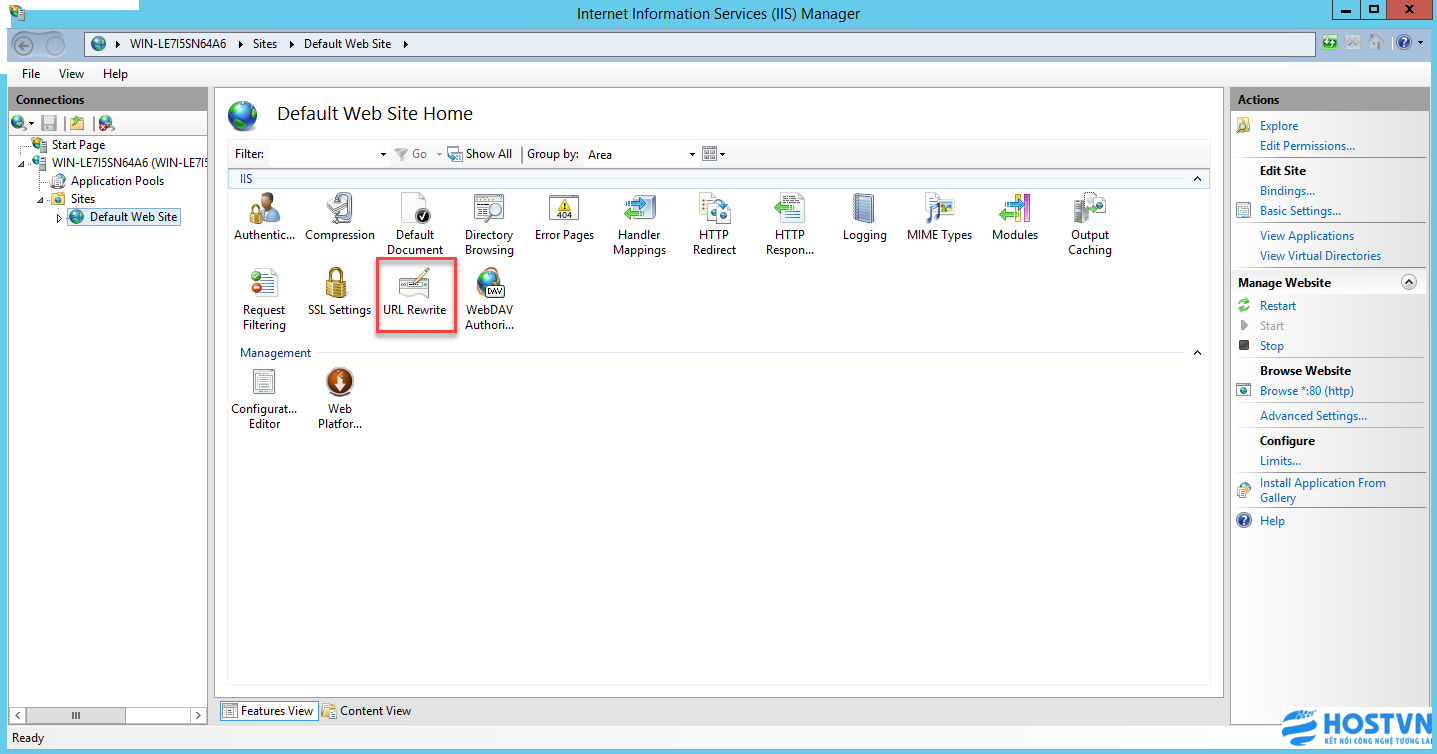The image size is (1437, 754).
Task: Open the Filter dropdown arrow
Action: 383,155
